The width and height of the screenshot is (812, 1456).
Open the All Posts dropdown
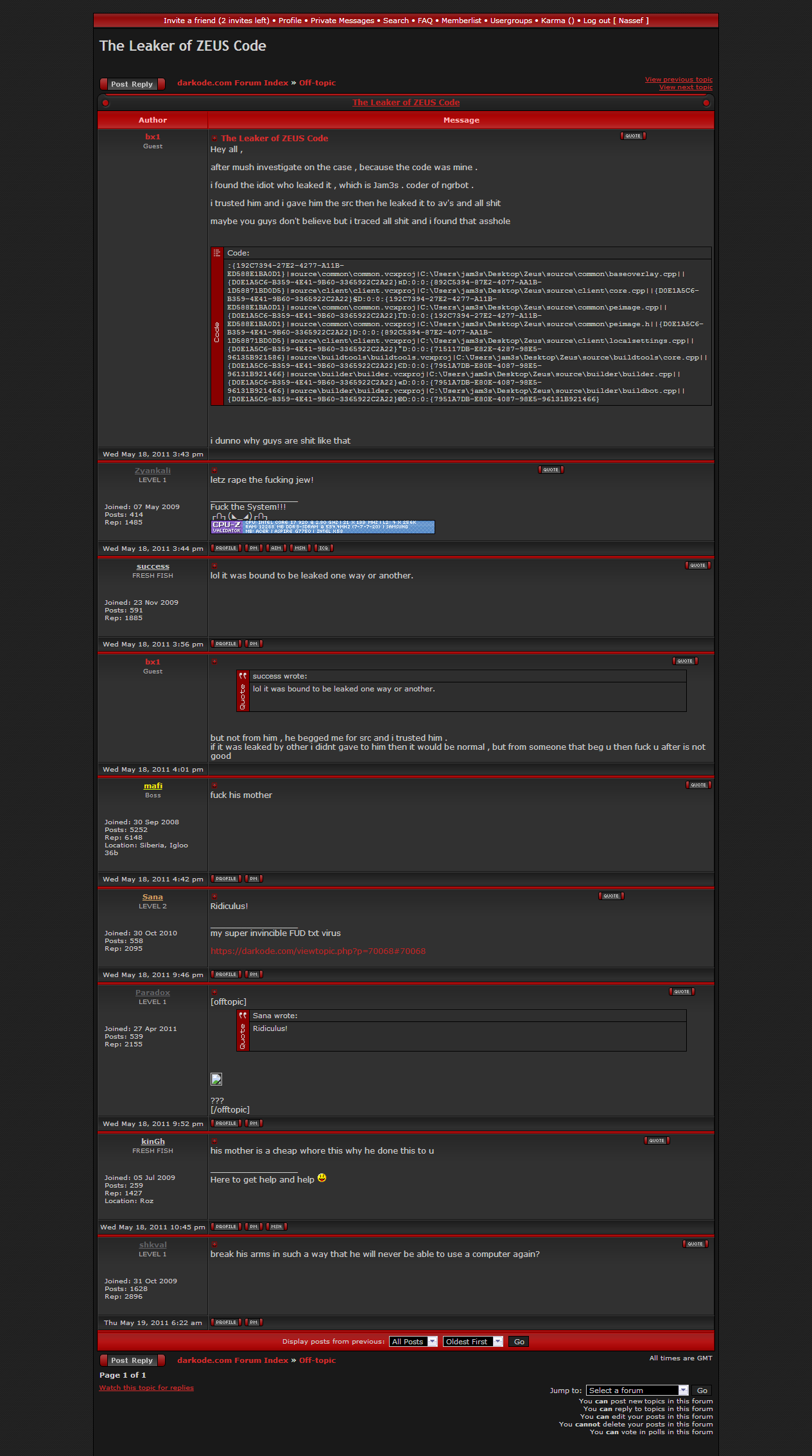click(x=413, y=1342)
